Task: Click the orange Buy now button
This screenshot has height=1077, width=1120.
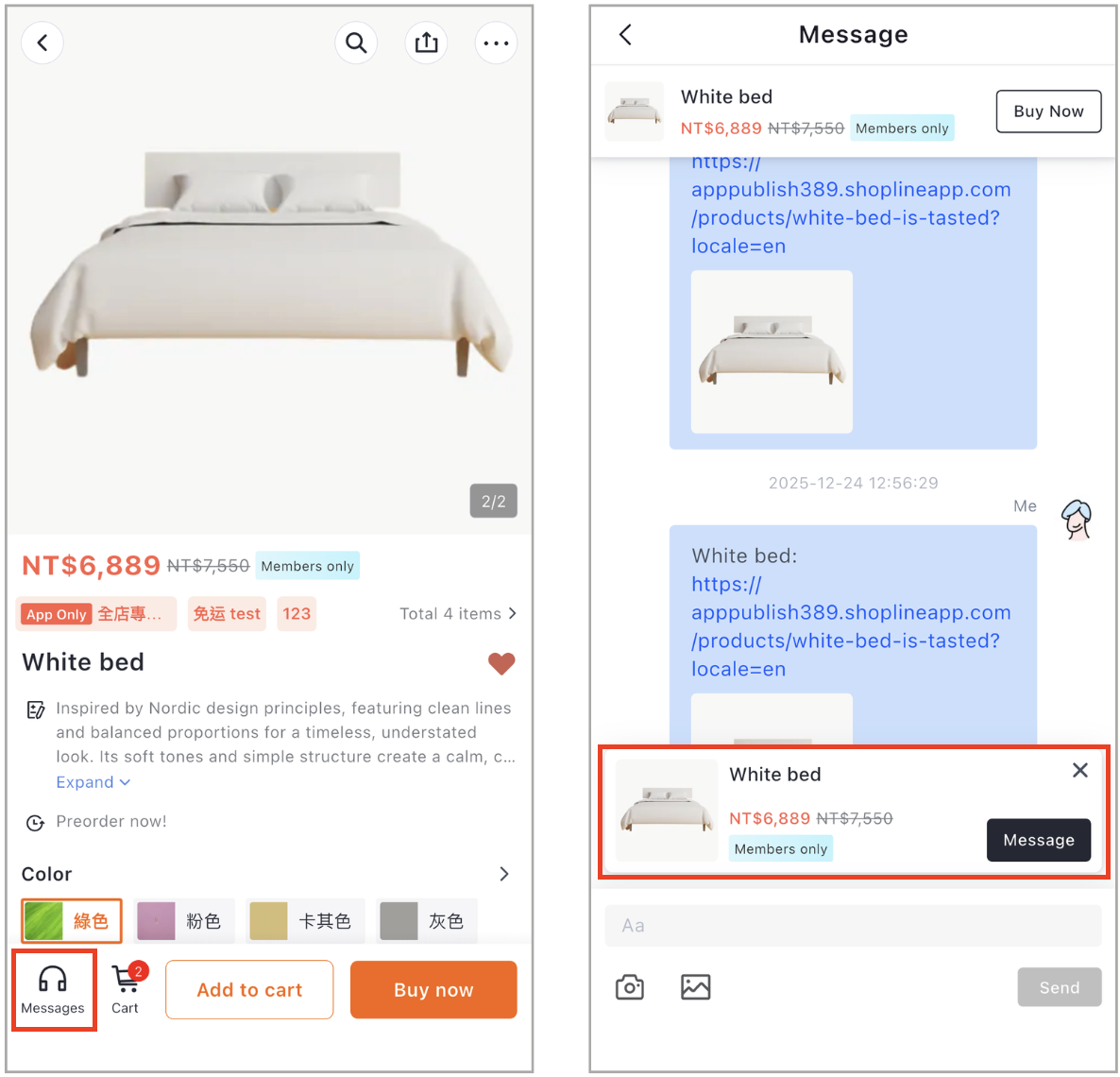Action: point(433,990)
